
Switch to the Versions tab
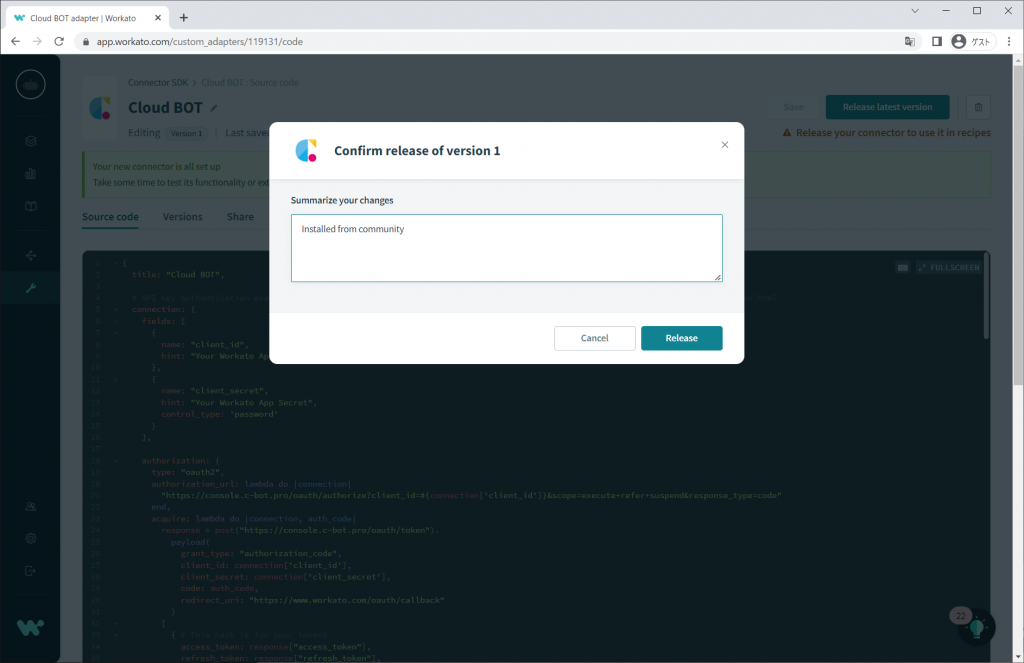coord(182,217)
